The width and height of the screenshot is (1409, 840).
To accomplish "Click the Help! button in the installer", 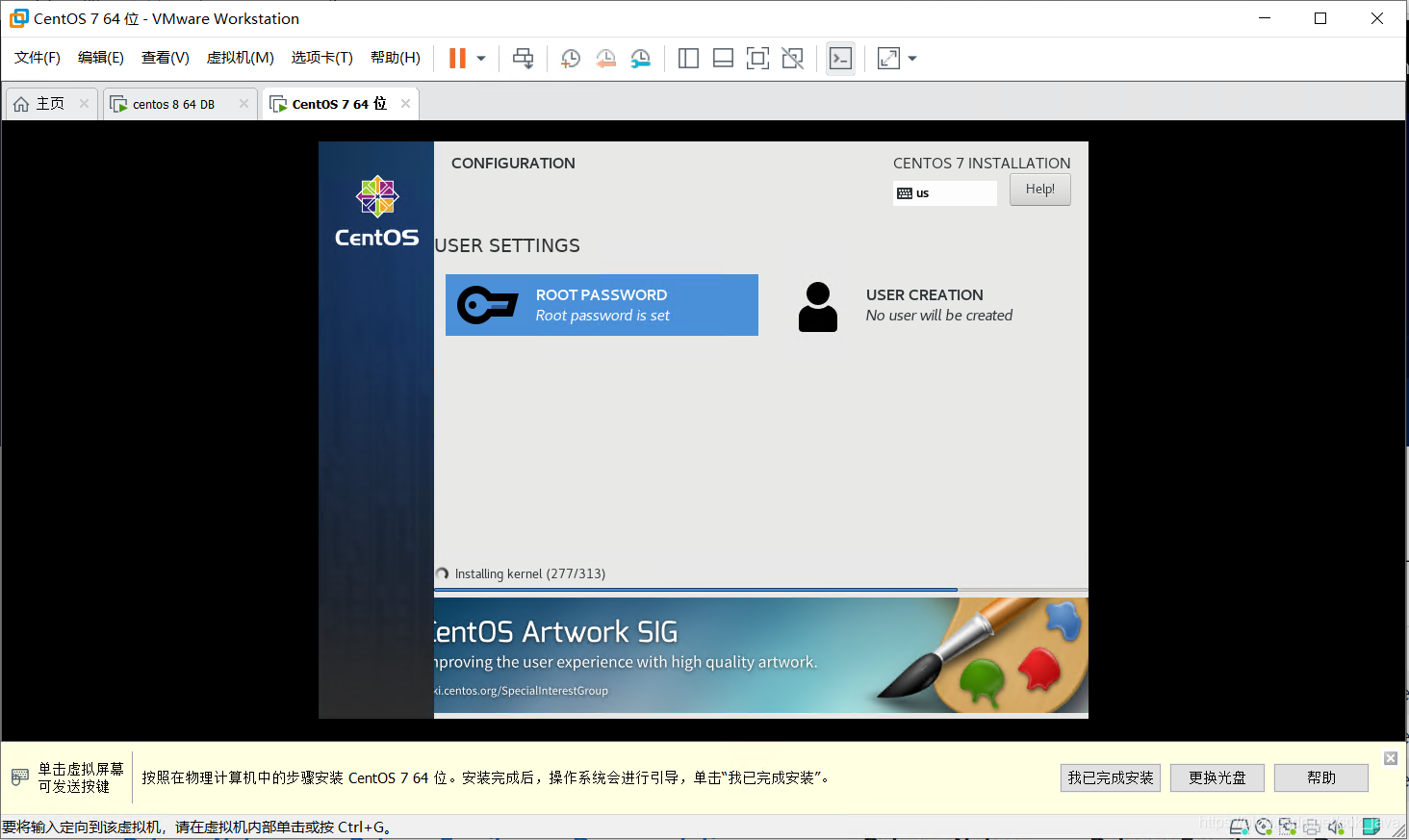I will 1039,189.
